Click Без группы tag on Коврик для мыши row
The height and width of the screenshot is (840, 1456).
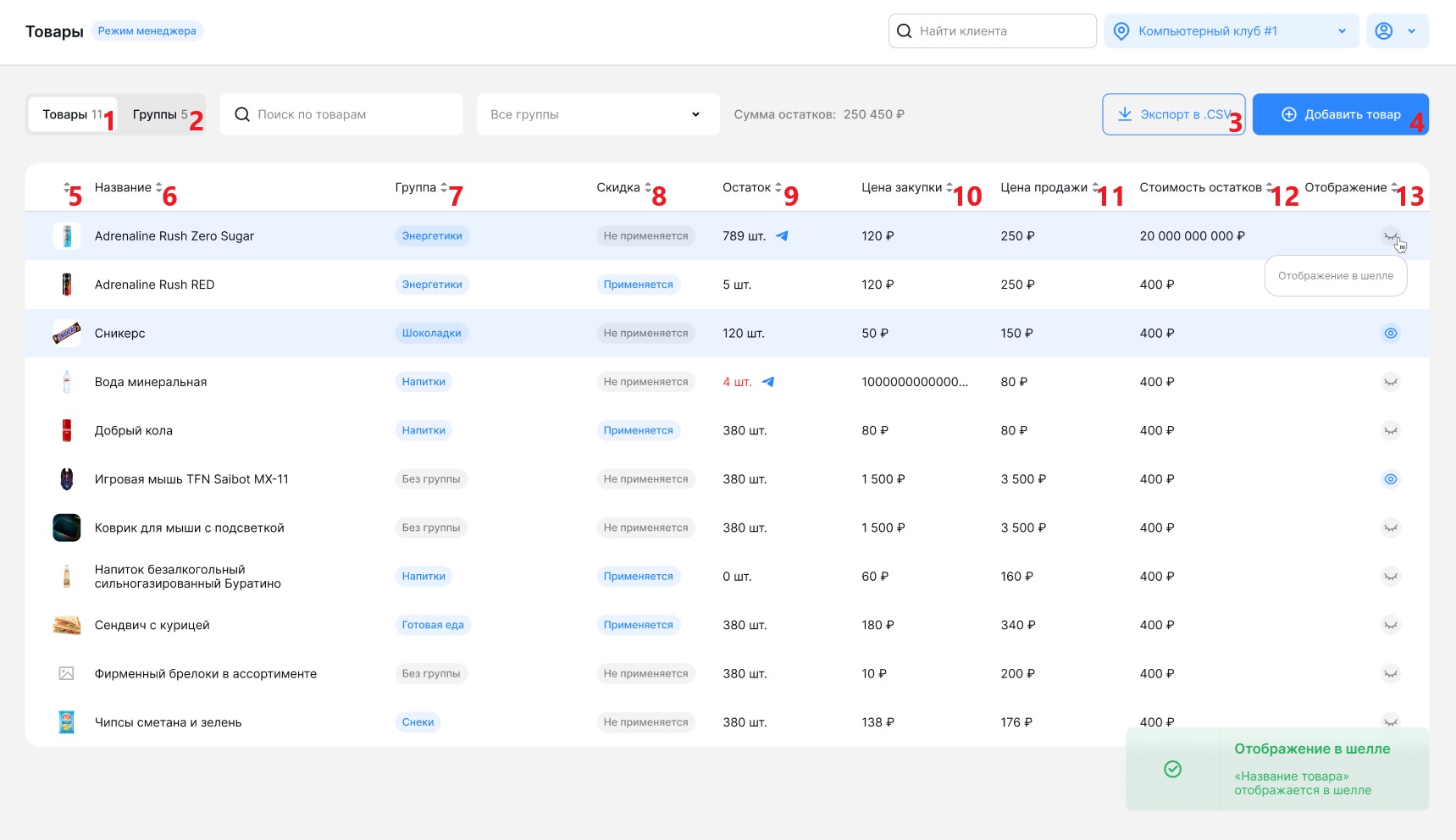[x=431, y=528]
